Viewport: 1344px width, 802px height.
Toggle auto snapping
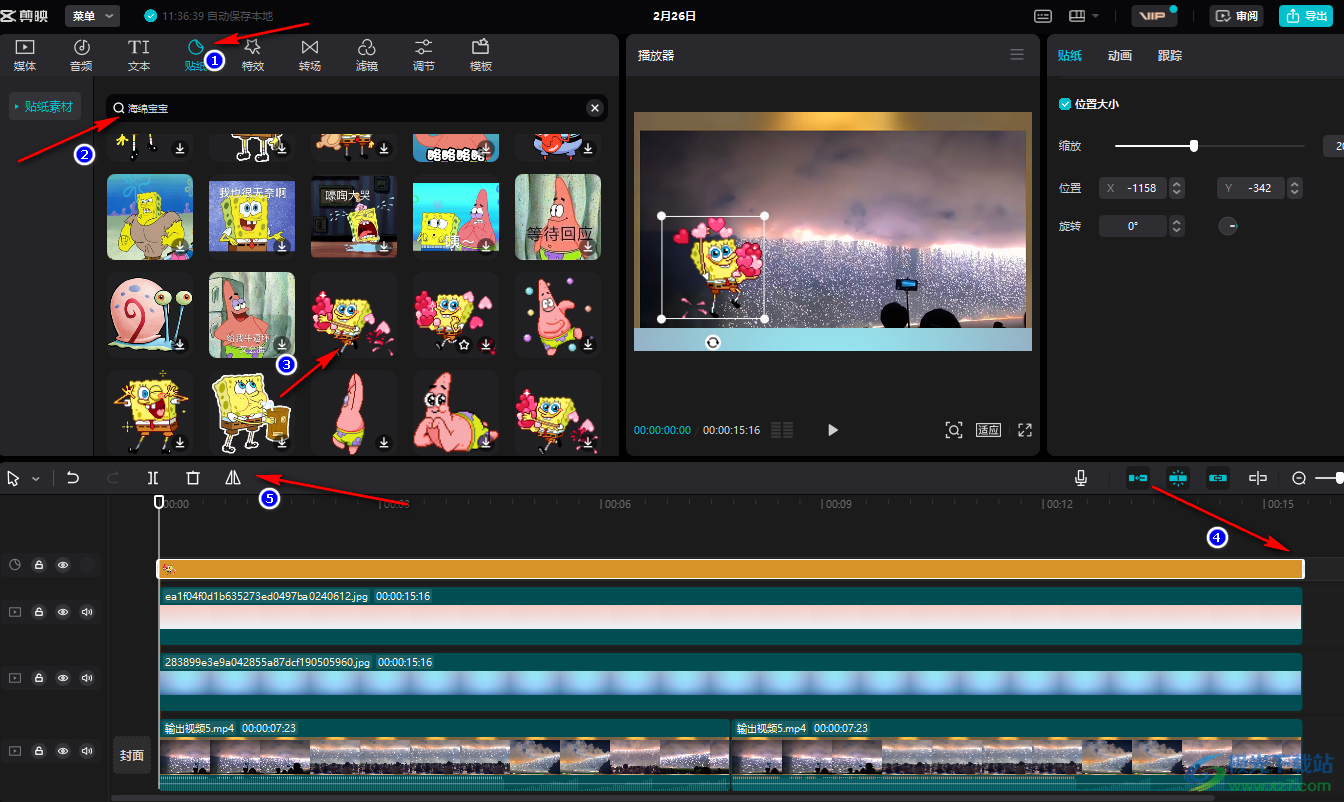(x=1178, y=478)
